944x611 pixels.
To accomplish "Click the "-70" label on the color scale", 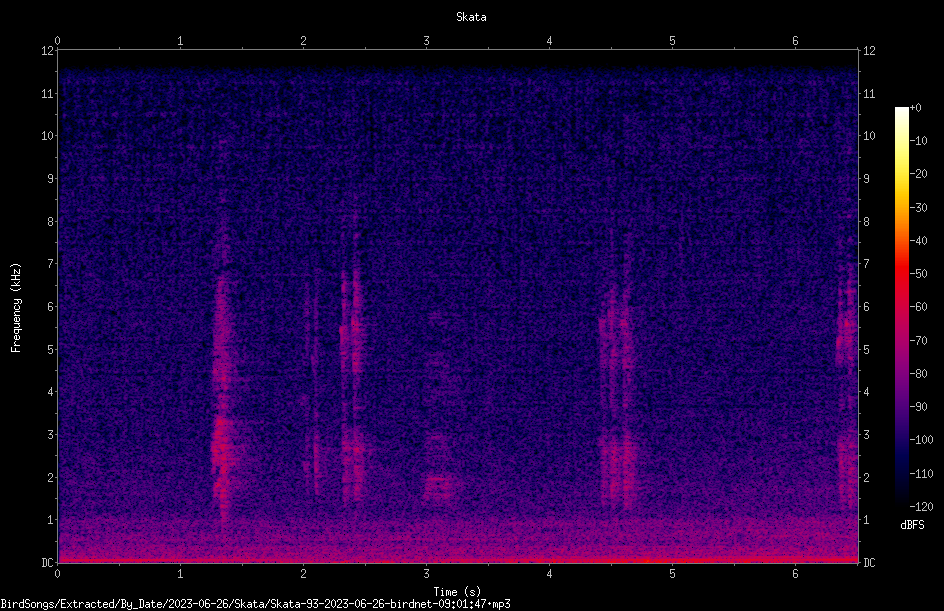I will 919,341.
